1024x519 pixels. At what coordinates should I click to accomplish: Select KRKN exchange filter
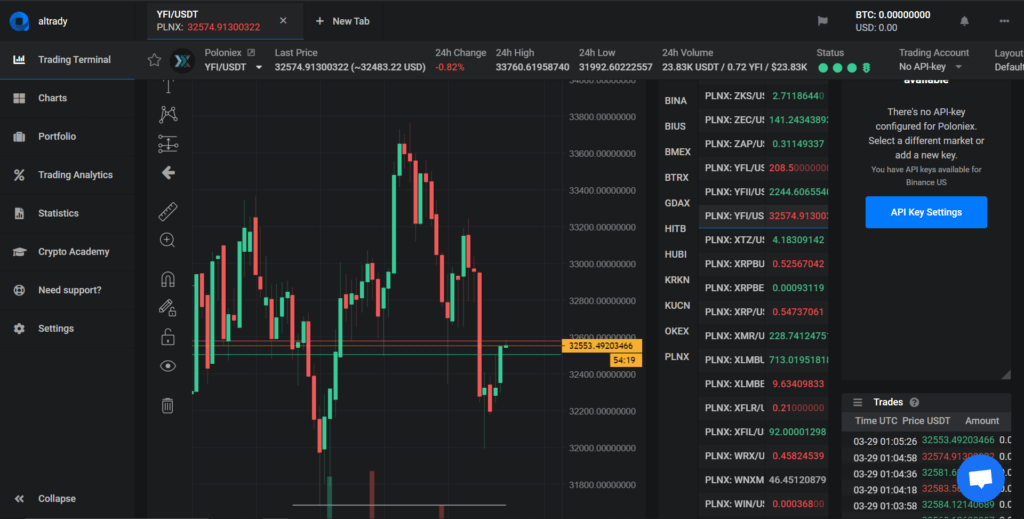click(x=677, y=279)
